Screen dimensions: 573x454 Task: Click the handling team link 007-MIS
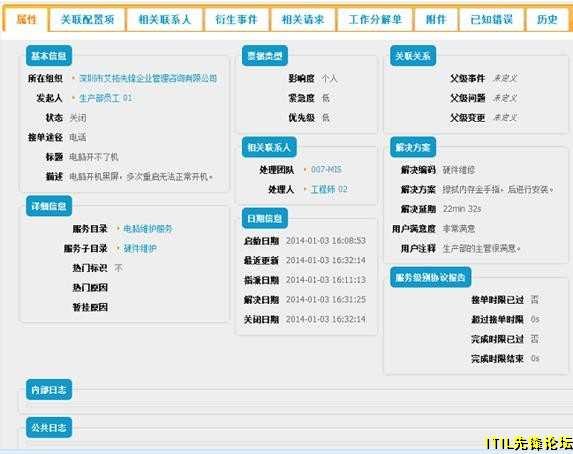coord(326,170)
